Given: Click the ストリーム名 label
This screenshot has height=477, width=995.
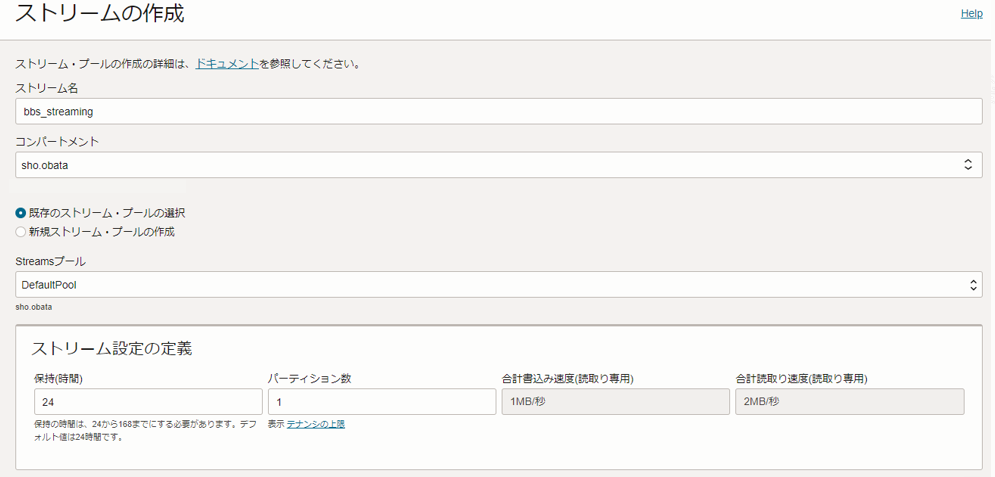Looking at the screenshot, I should point(46,88).
